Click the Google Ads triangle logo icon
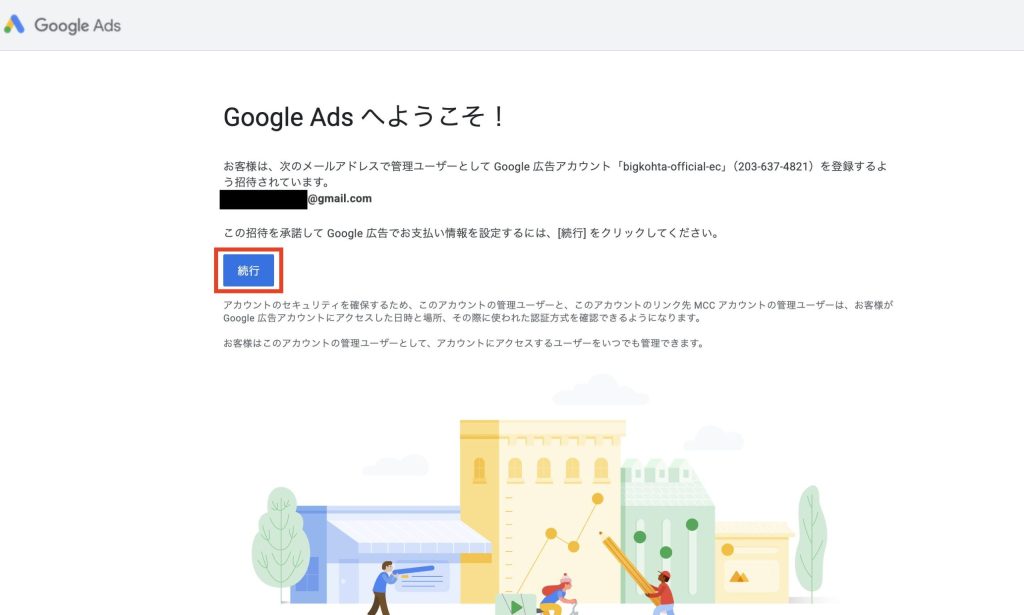The height and width of the screenshot is (615, 1024). click(14, 25)
